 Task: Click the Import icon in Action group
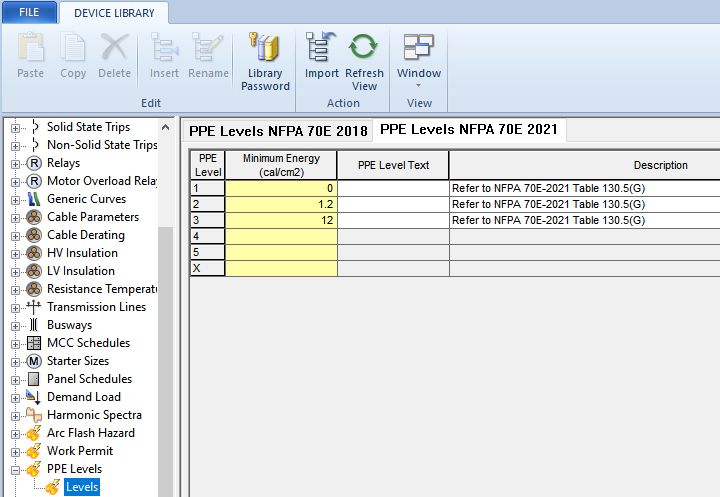[322, 49]
